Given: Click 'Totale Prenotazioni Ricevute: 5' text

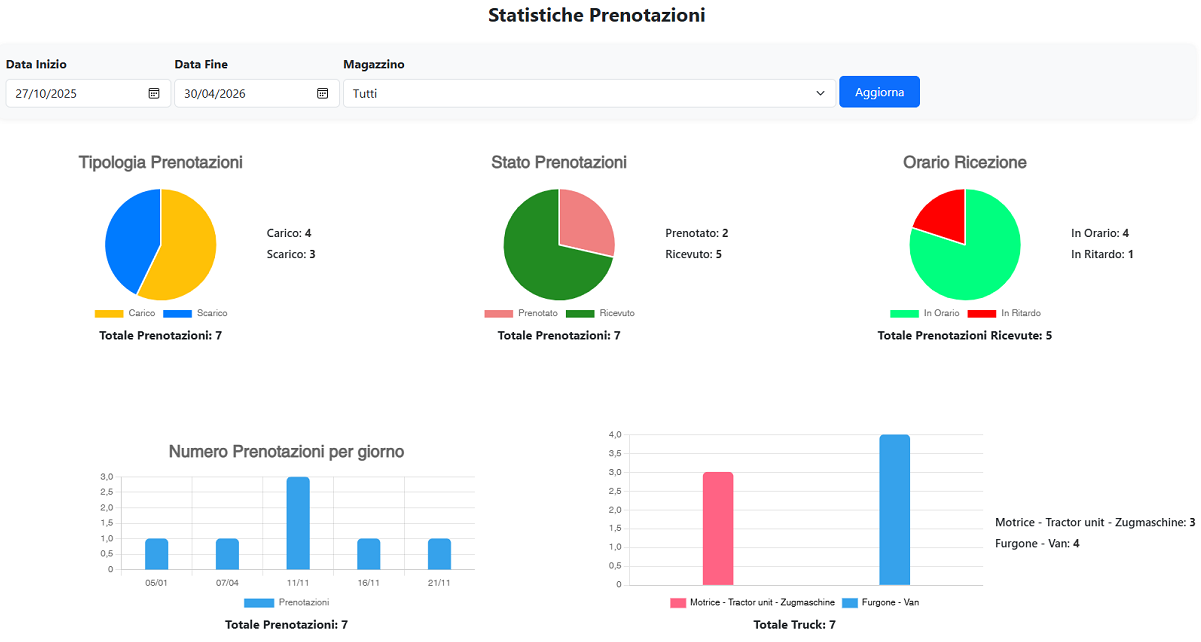Looking at the screenshot, I should pyautogui.click(x=965, y=335).
